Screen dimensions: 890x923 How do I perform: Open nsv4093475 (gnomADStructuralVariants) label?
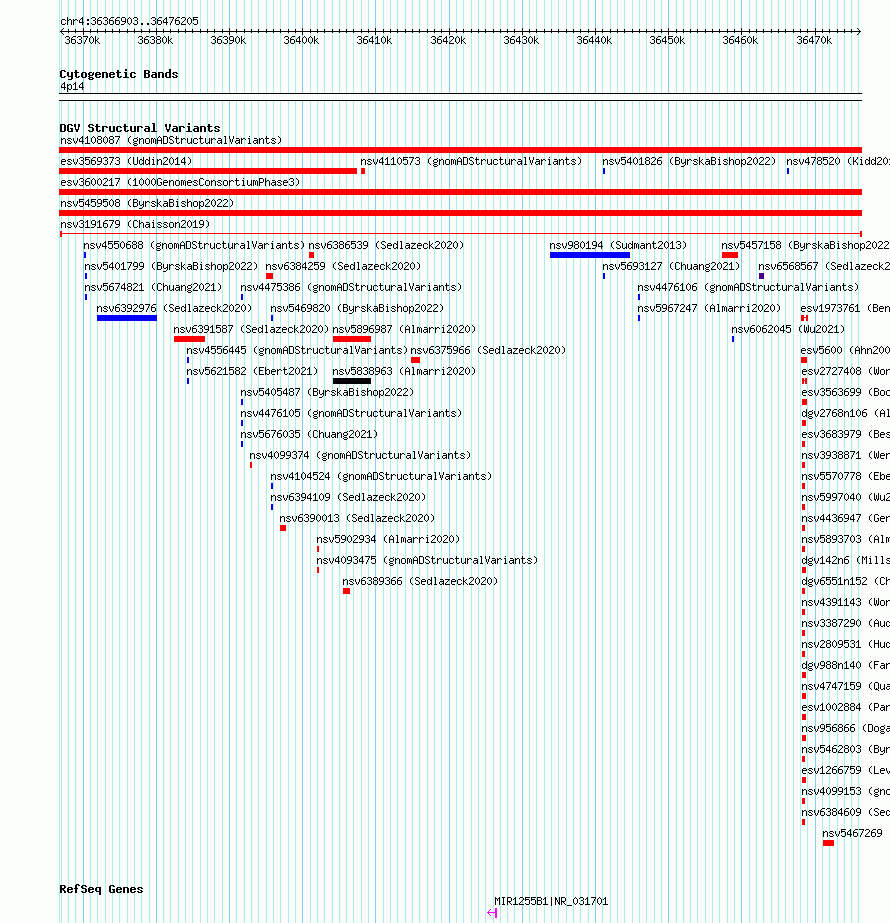pos(427,560)
